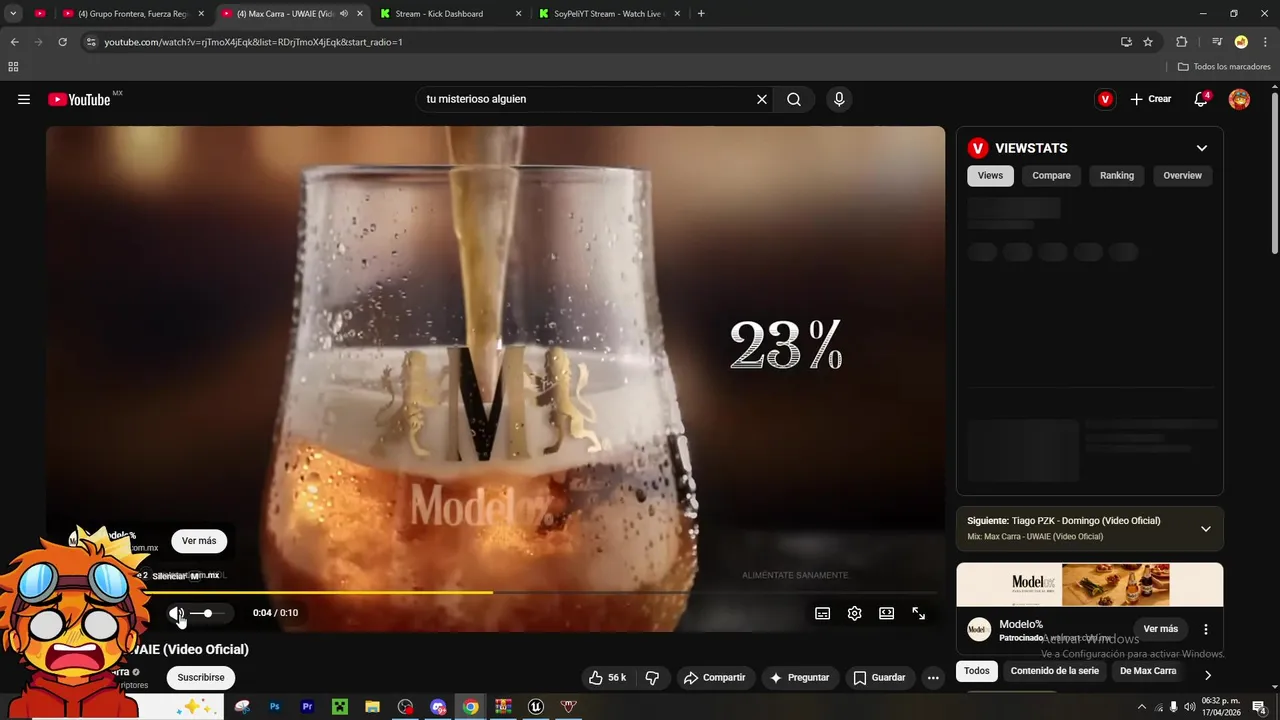Open Unreal Engine from the taskbar
This screenshot has height=720, width=1280.
(536, 707)
